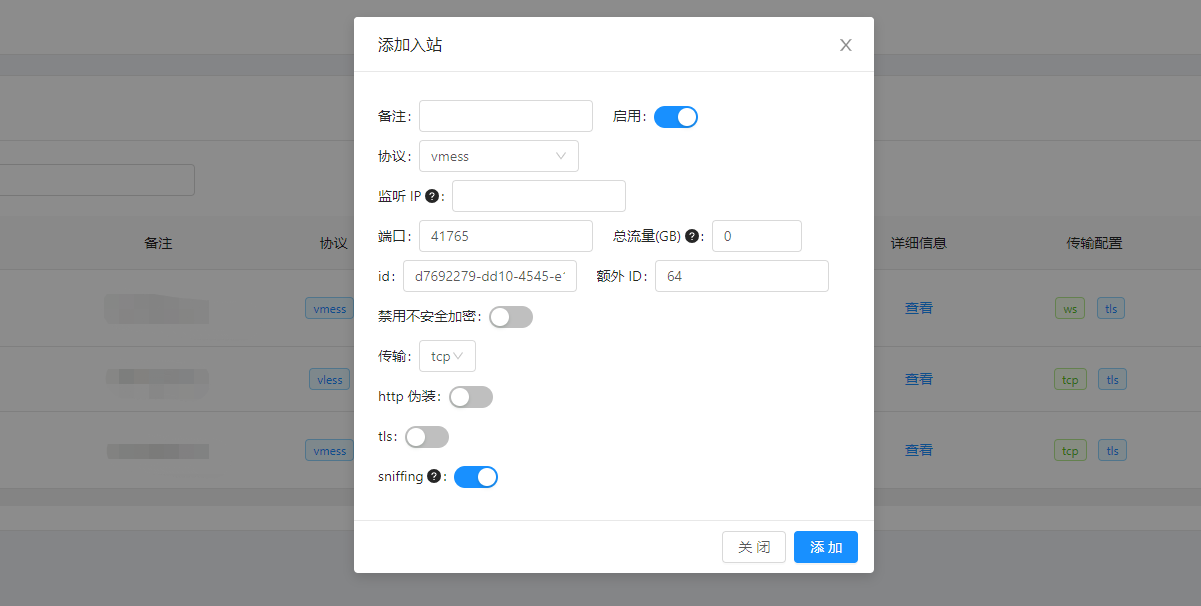Click the 添加 button
The width and height of the screenshot is (1201, 606).
tap(825, 547)
